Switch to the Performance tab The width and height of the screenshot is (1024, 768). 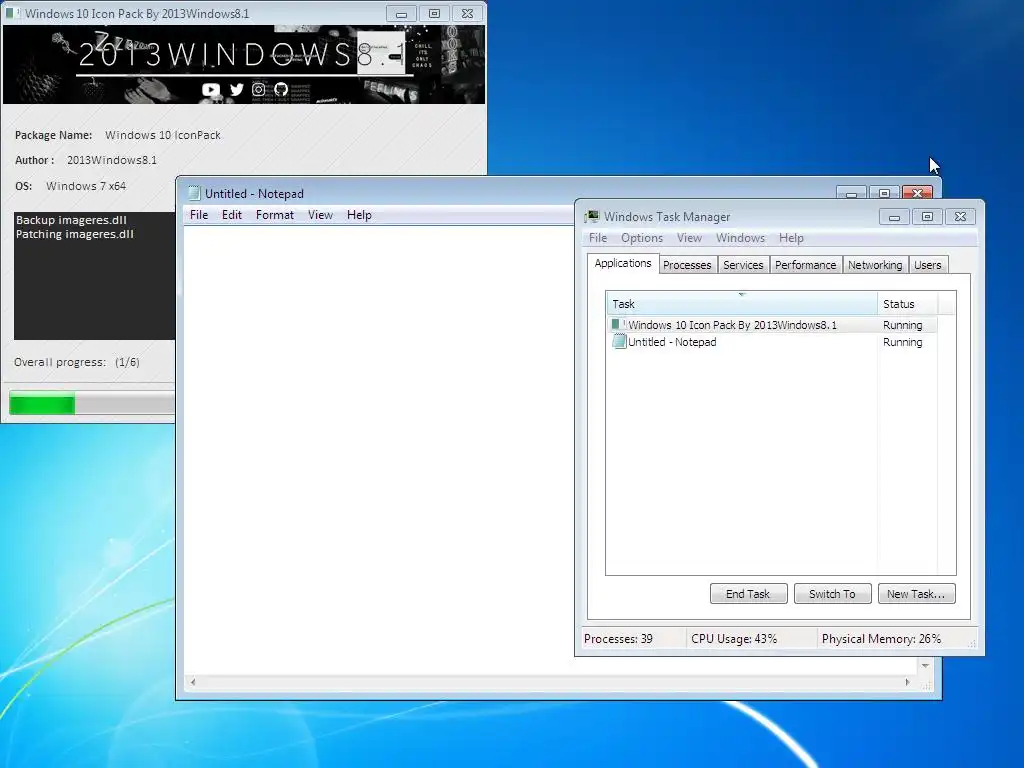coord(805,264)
